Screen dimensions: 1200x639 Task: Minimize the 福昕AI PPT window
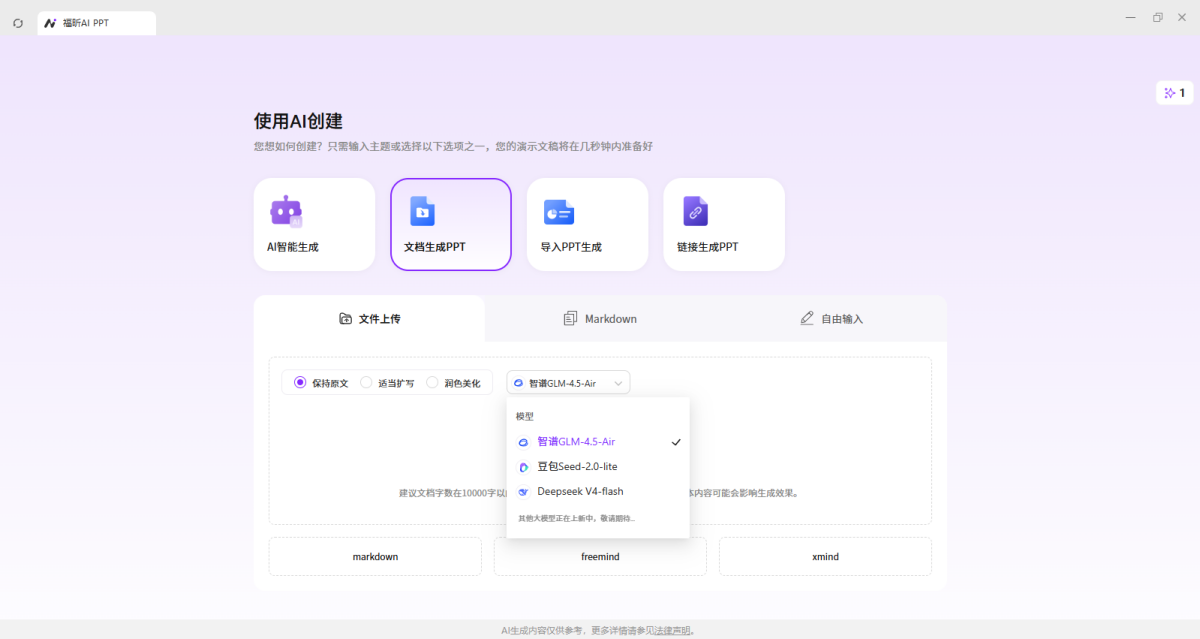pyautogui.click(x=1130, y=18)
